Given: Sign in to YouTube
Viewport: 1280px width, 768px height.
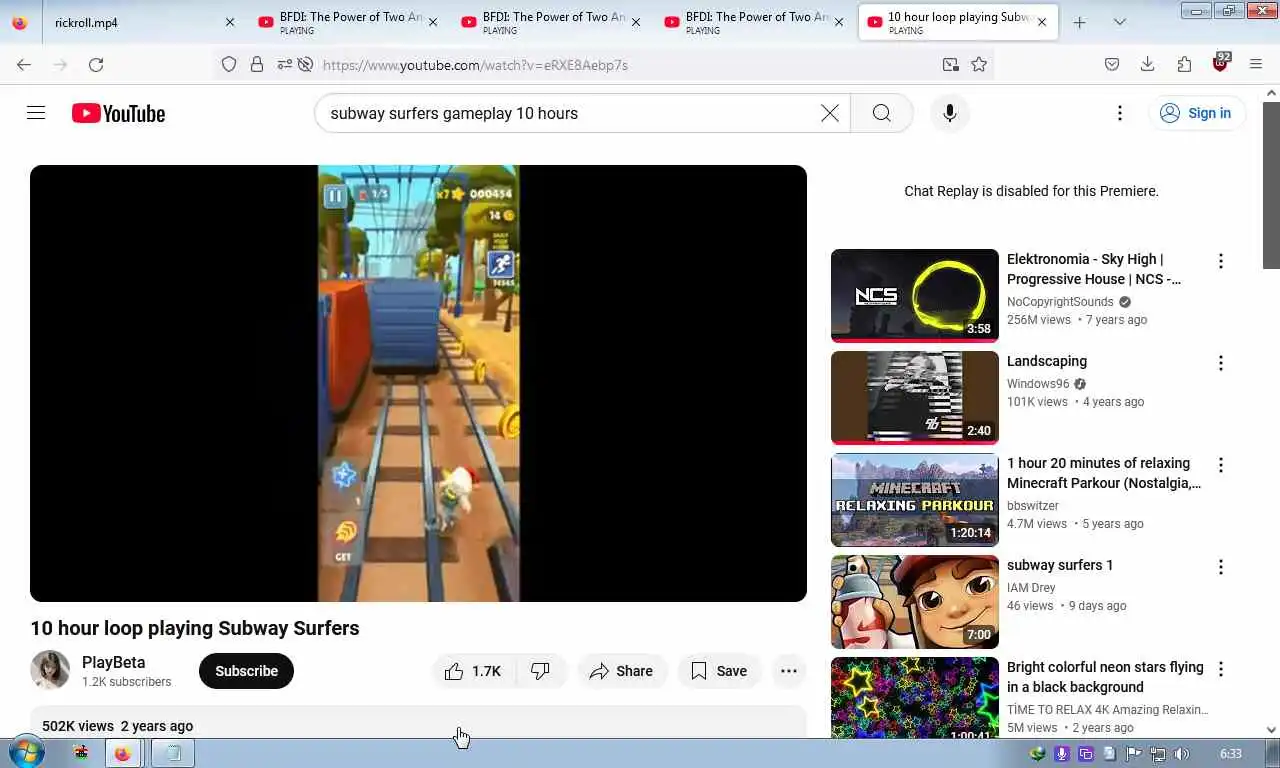Looking at the screenshot, I should (x=1196, y=113).
